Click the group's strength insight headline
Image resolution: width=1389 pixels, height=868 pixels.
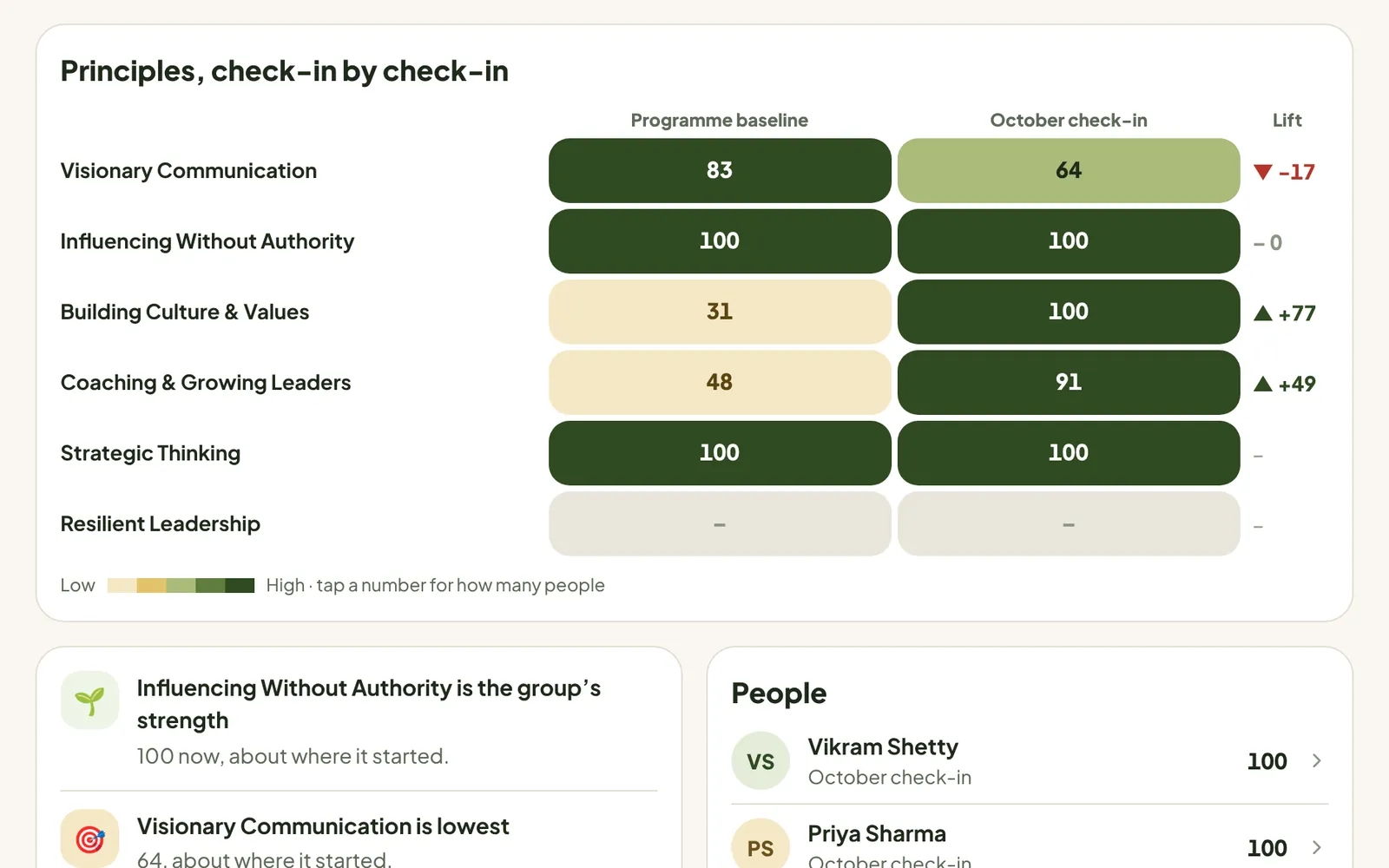[369, 704]
